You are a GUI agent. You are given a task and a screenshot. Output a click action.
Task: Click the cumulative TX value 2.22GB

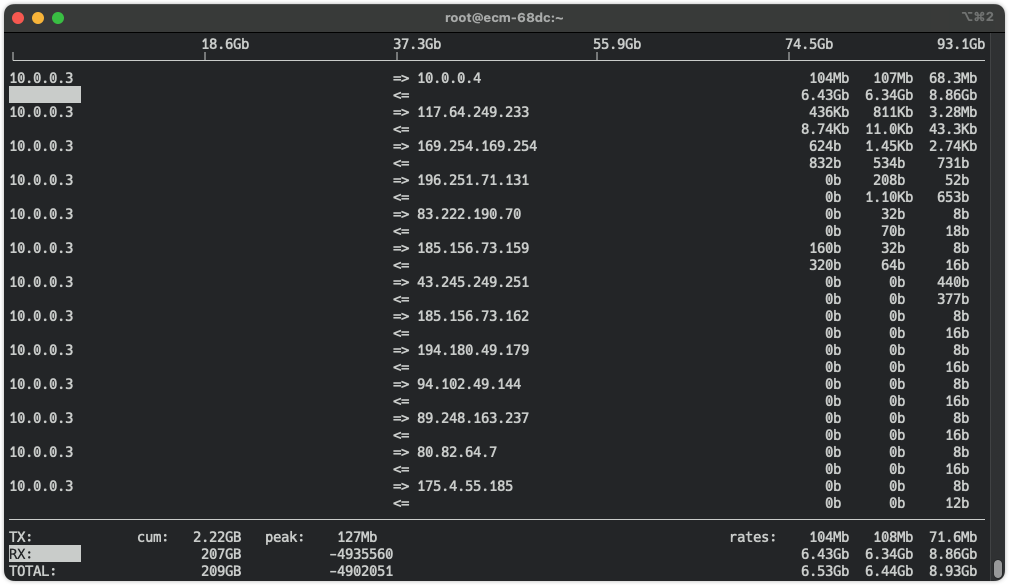pos(218,537)
